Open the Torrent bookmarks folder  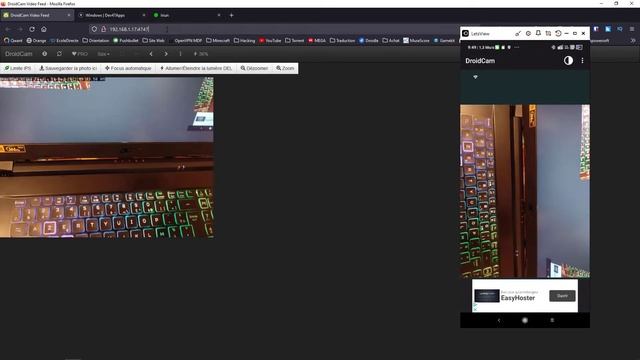click(295, 40)
